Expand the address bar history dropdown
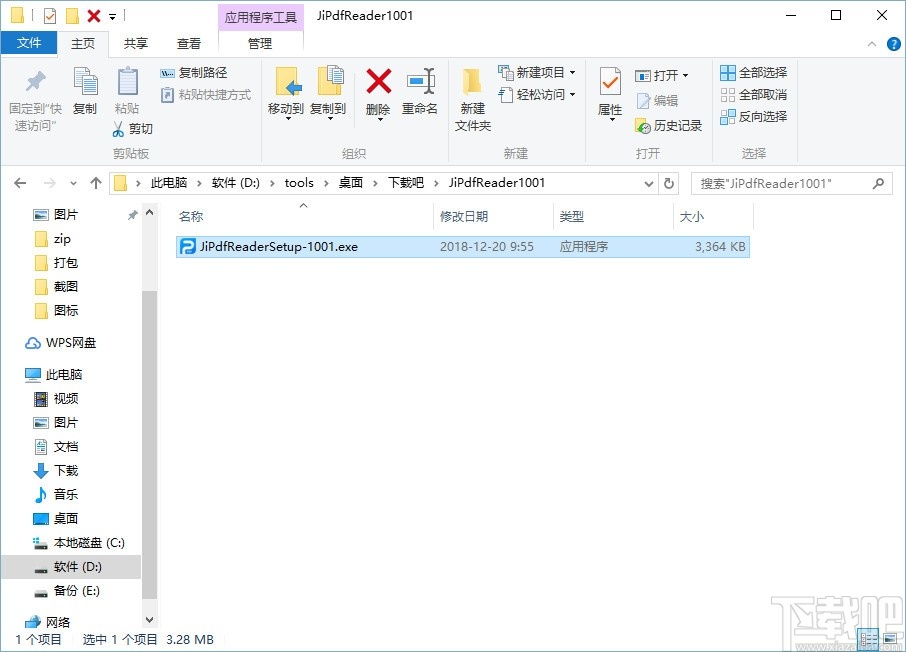 tap(649, 184)
